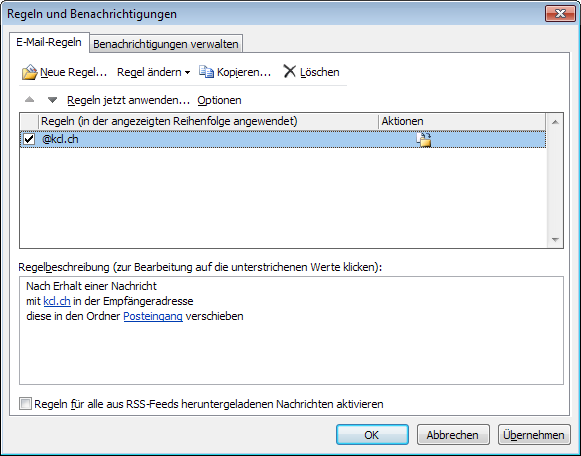
Task: Open Optionen in the toolbar
Action: pyautogui.click(x=219, y=100)
